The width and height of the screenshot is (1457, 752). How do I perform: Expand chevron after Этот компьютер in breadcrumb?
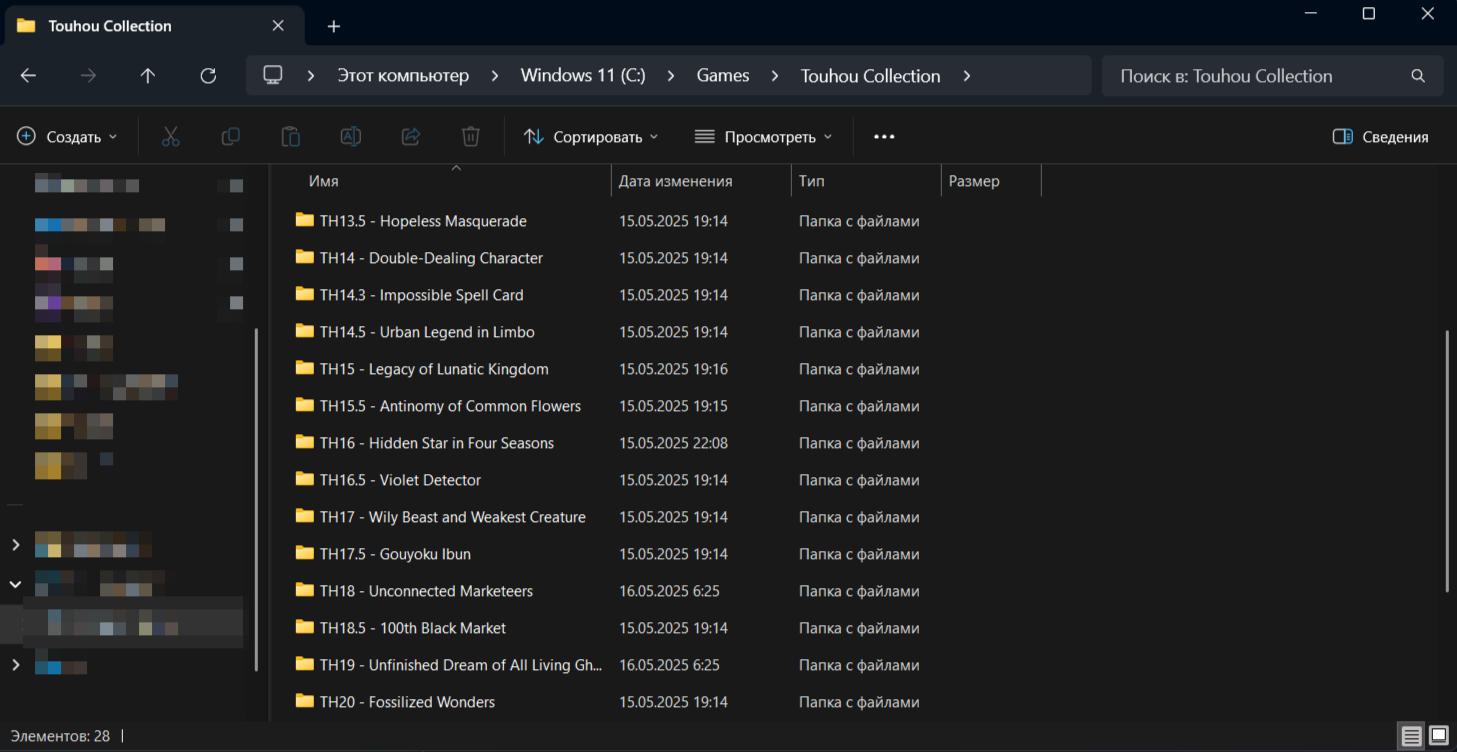(x=494, y=76)
